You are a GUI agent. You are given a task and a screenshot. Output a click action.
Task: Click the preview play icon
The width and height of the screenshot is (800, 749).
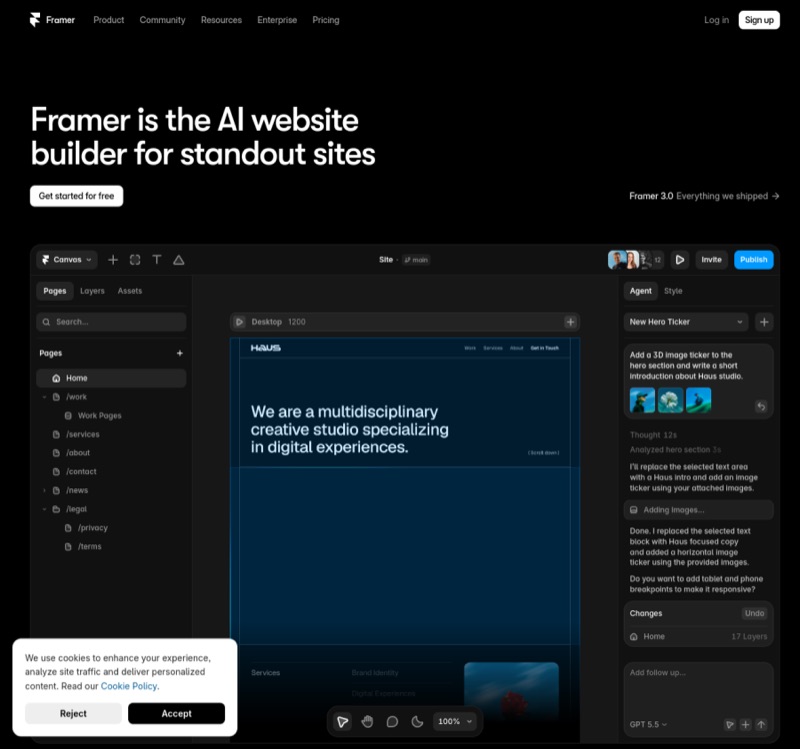[680, 260]
